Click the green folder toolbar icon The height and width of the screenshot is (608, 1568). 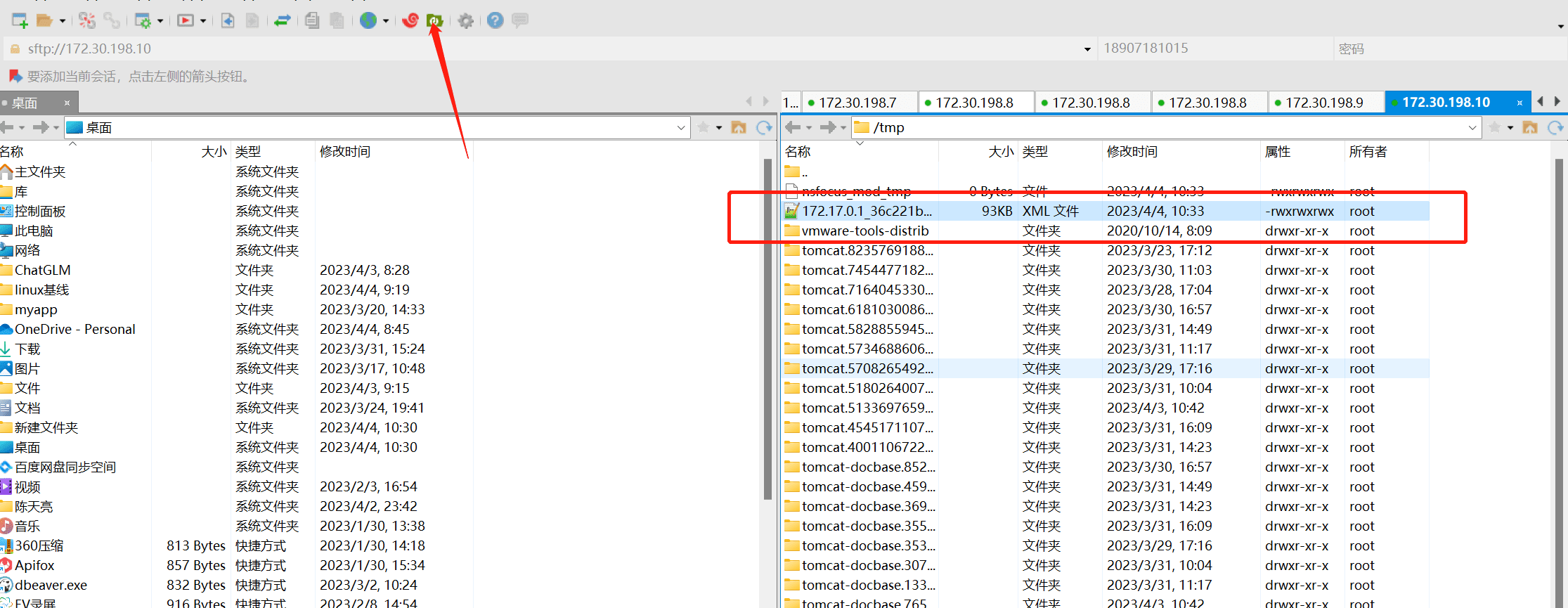[x=435, y=20]
